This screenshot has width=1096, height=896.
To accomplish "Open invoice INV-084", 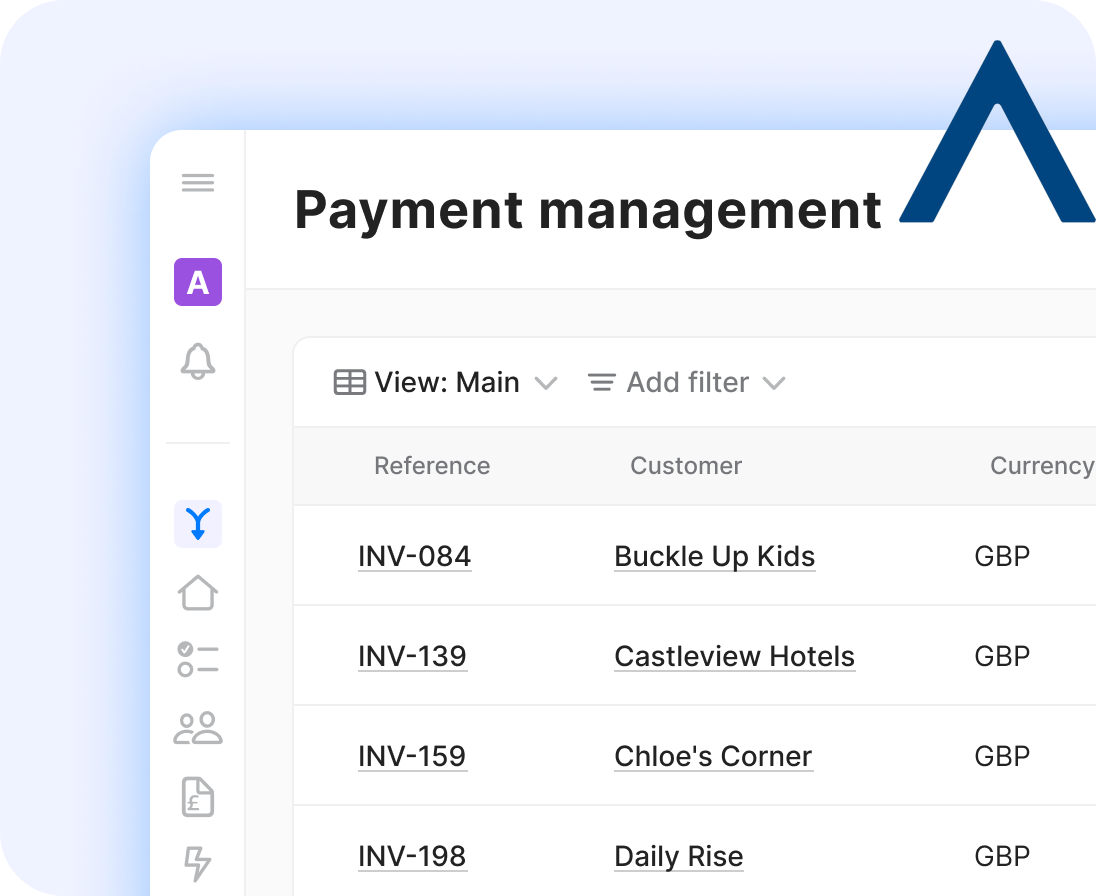I will coord(414,556).
